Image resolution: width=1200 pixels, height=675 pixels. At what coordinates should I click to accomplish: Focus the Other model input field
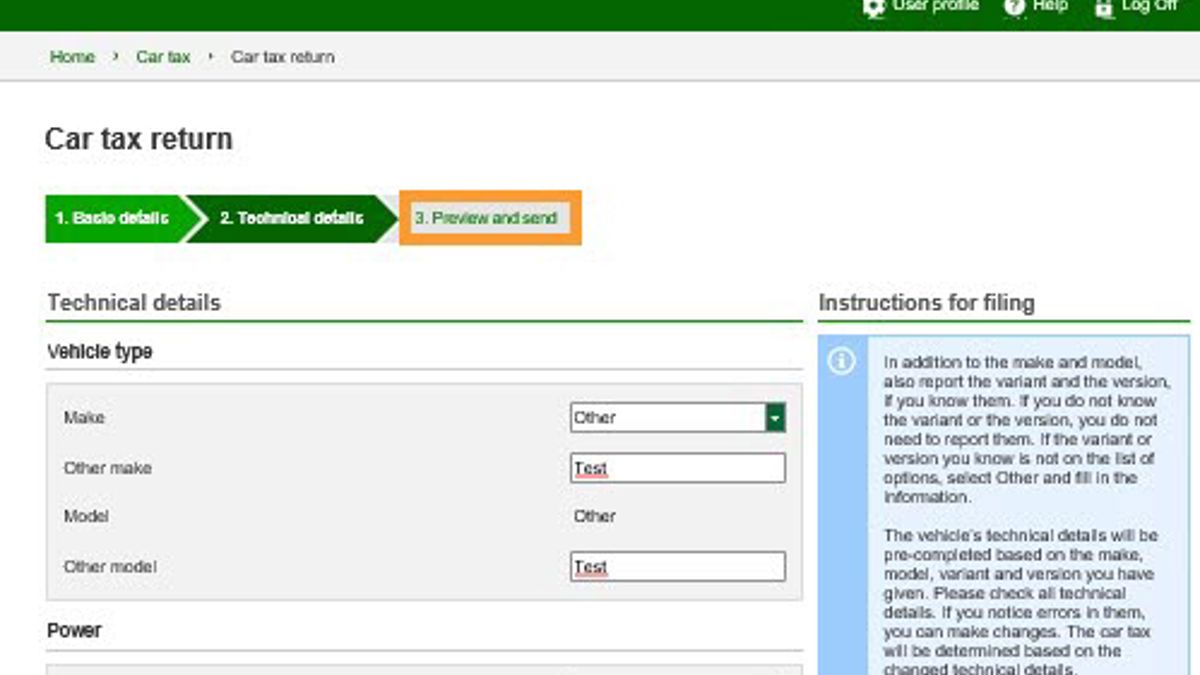pyautogui.click(x=678, y=567)
